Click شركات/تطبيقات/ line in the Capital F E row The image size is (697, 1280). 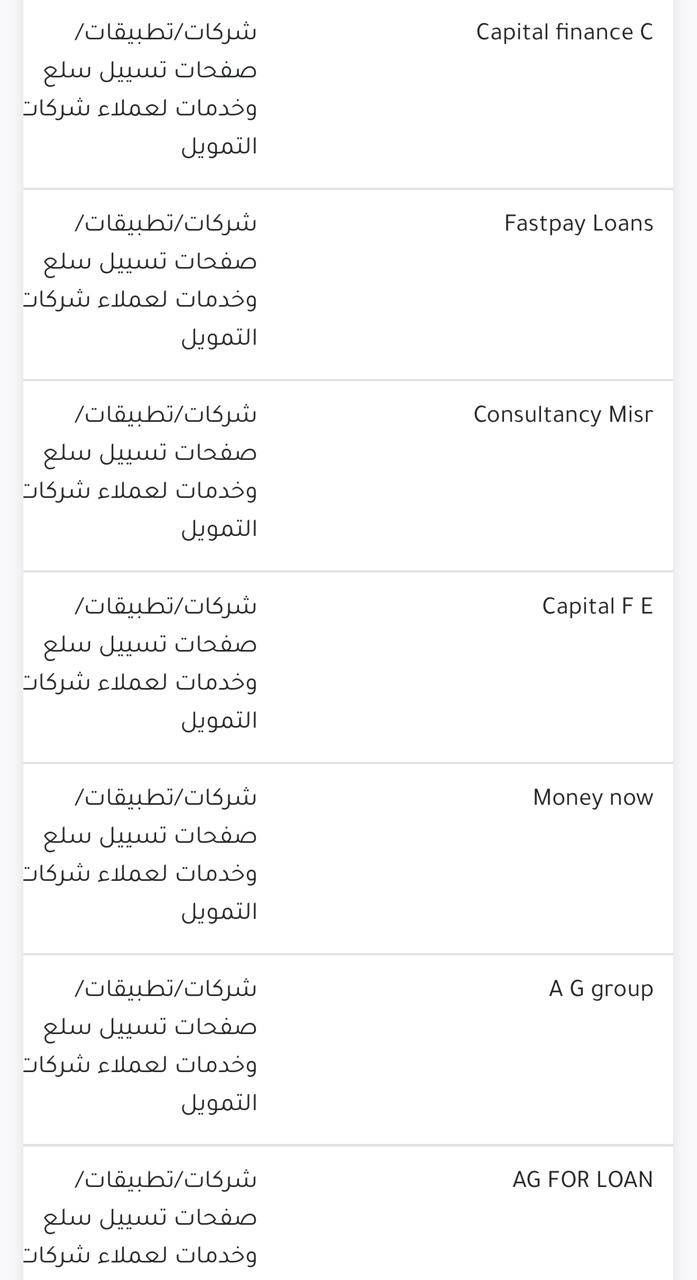pyautogui.click(x=166, y=605)
